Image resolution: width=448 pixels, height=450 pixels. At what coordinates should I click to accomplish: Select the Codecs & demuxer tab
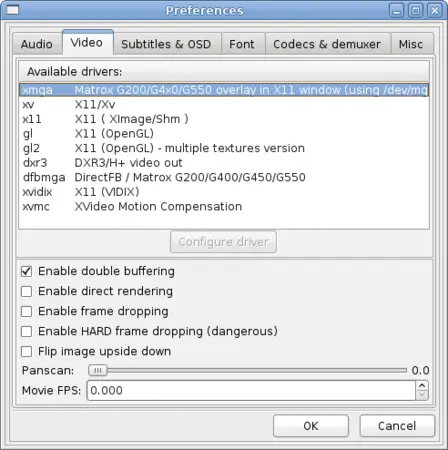(x=327, y=44)
